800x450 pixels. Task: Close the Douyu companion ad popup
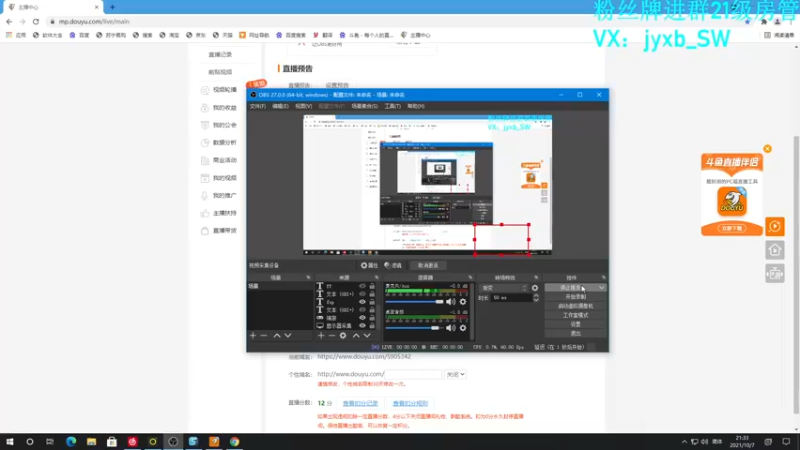pyautogui.click(x=767, y=149)
